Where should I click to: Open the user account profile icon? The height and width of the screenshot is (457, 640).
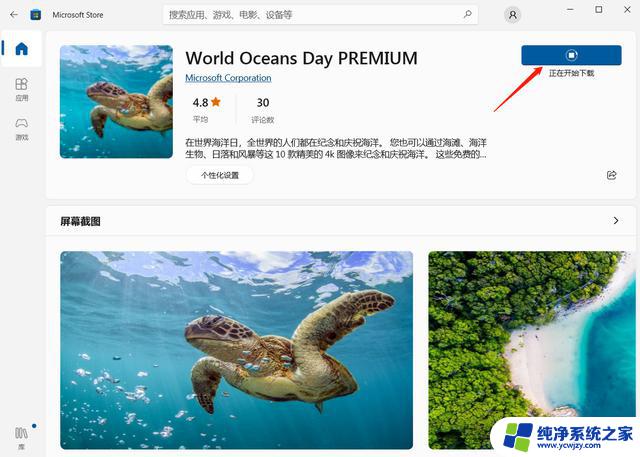tap(513, 15)
